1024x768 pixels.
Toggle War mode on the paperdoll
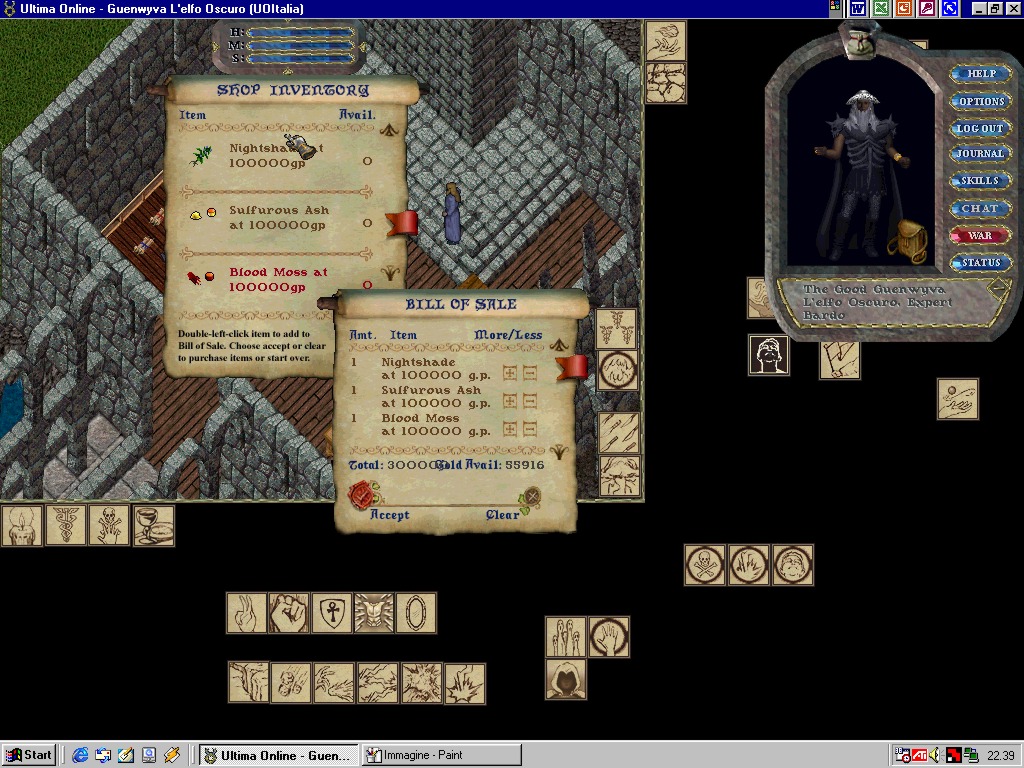pyautogui.click(x=980, y=236)
